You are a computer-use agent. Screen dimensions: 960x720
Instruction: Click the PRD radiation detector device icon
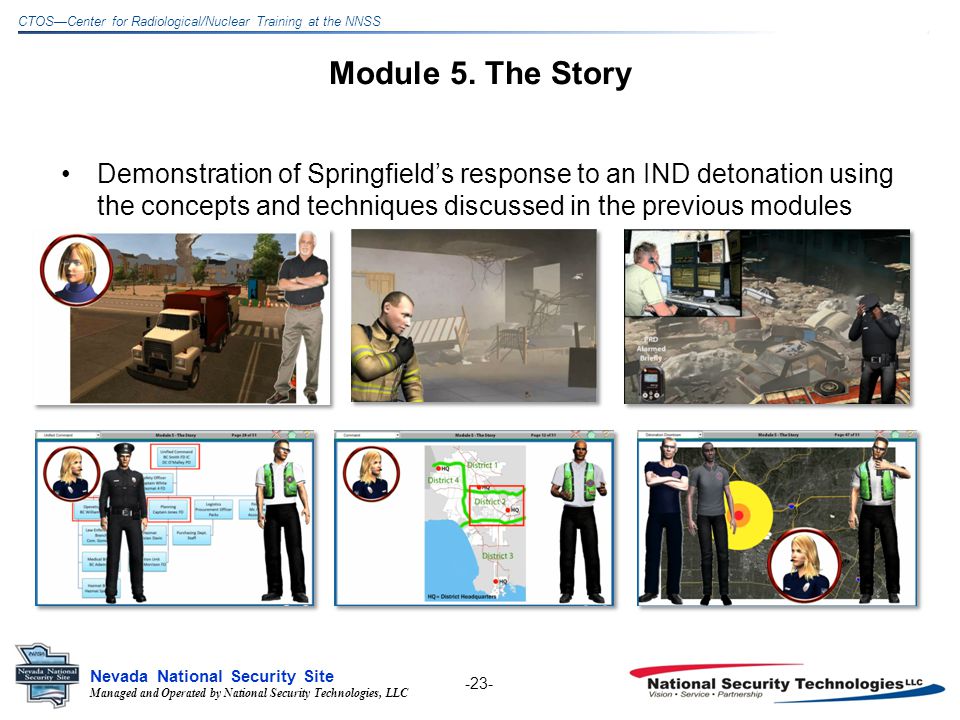650,384
